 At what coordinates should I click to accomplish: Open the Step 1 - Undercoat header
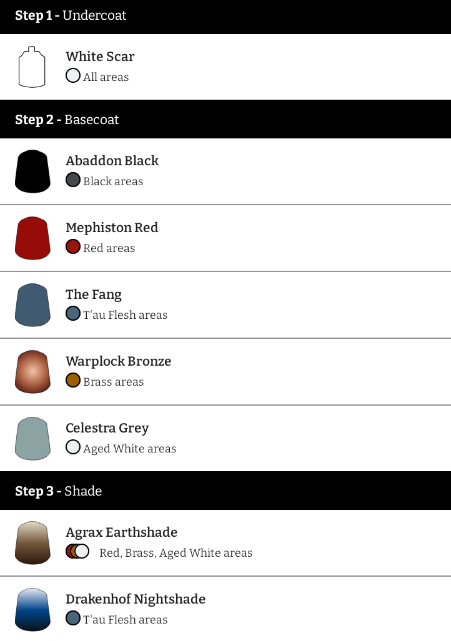click(x=225, y=16)
